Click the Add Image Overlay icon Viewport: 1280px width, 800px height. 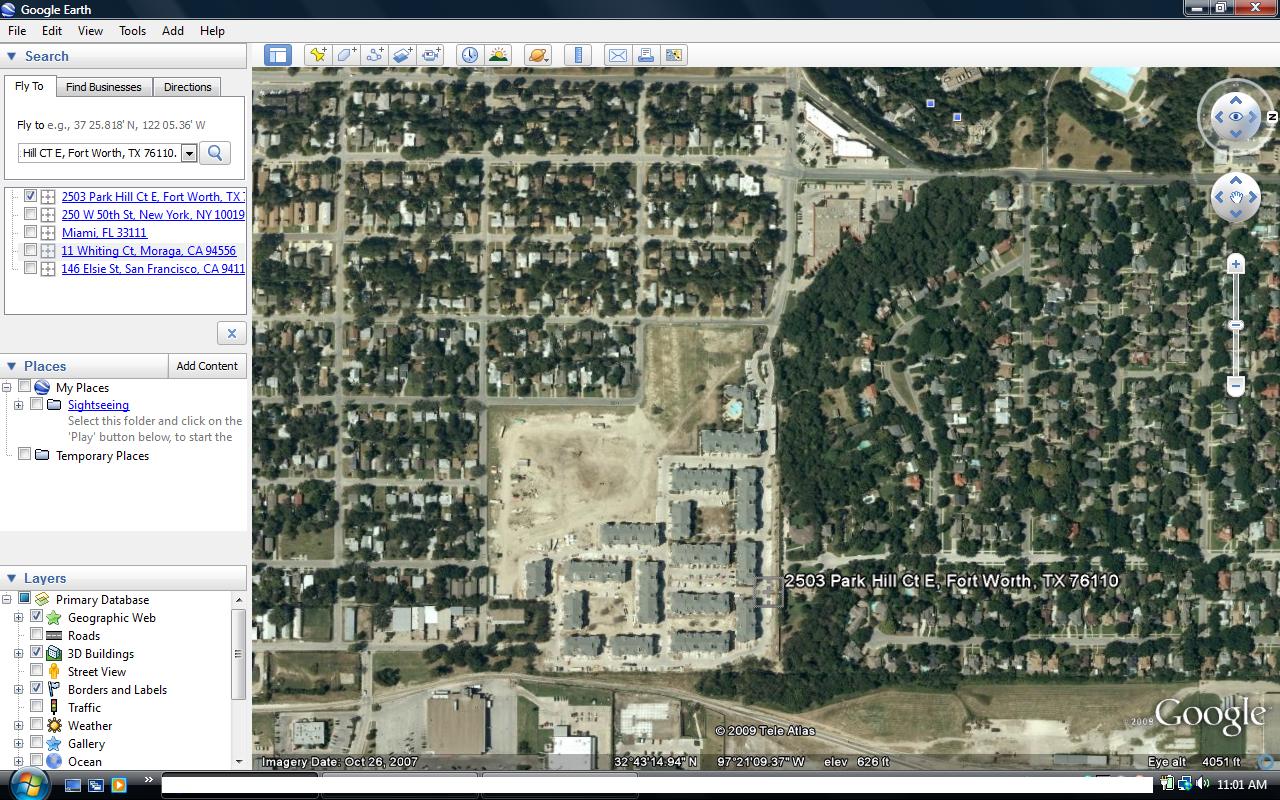403,55
